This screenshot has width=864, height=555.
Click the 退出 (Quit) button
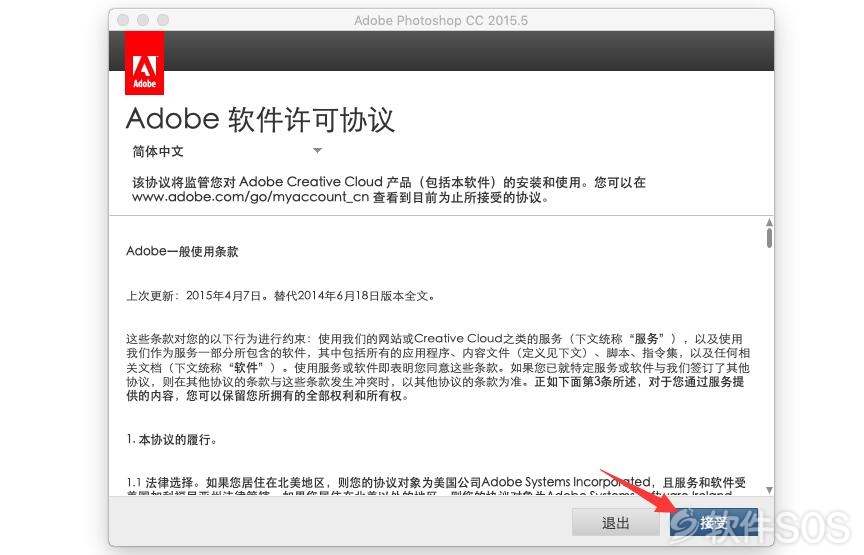(615, 522)
